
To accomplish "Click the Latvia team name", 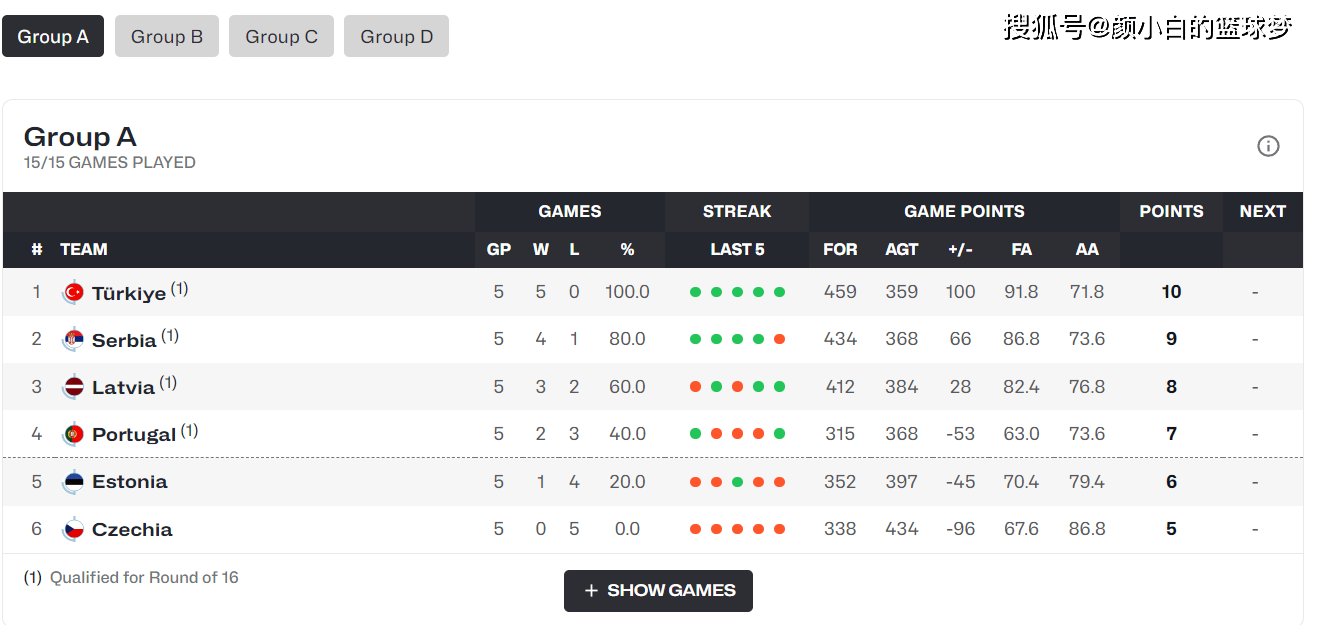I will tap(123, 388).
